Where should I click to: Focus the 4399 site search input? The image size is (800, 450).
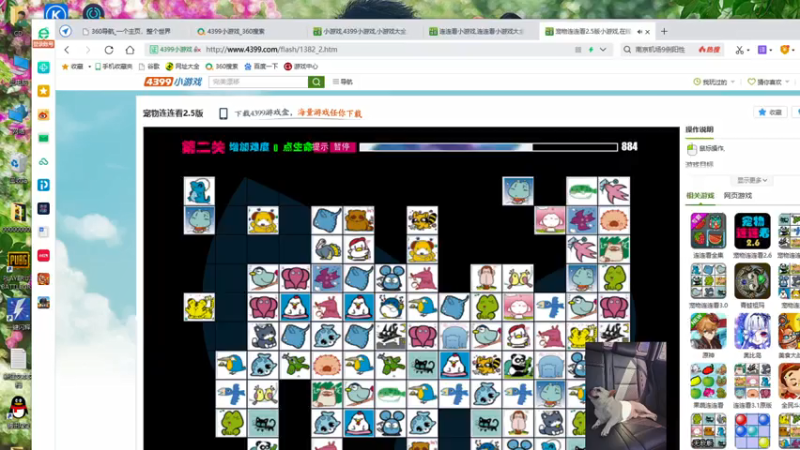pyautogui.click(x=258, y=82)
